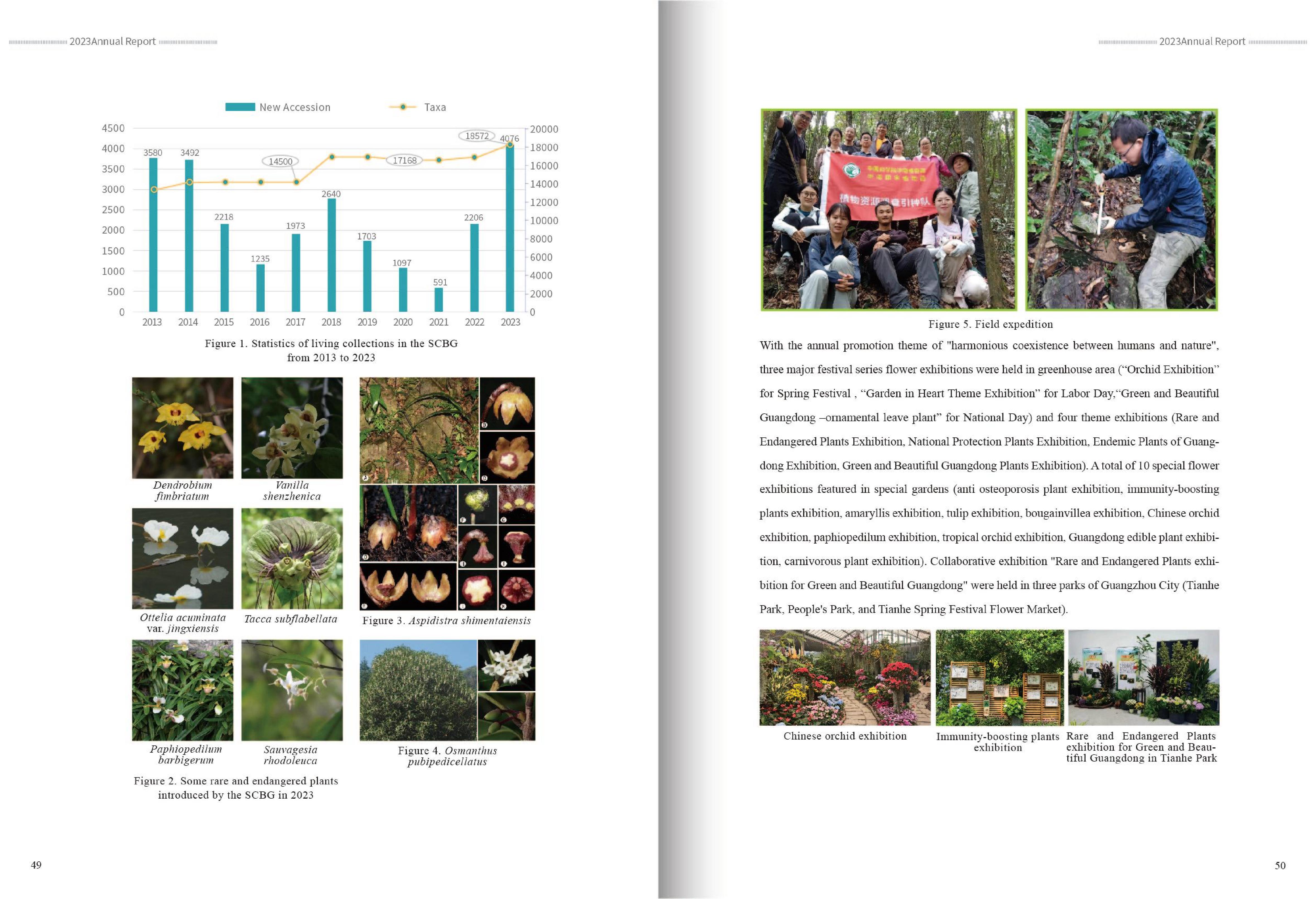Click the Paphiopedilum barbigerum photo

tap(182, 690)
